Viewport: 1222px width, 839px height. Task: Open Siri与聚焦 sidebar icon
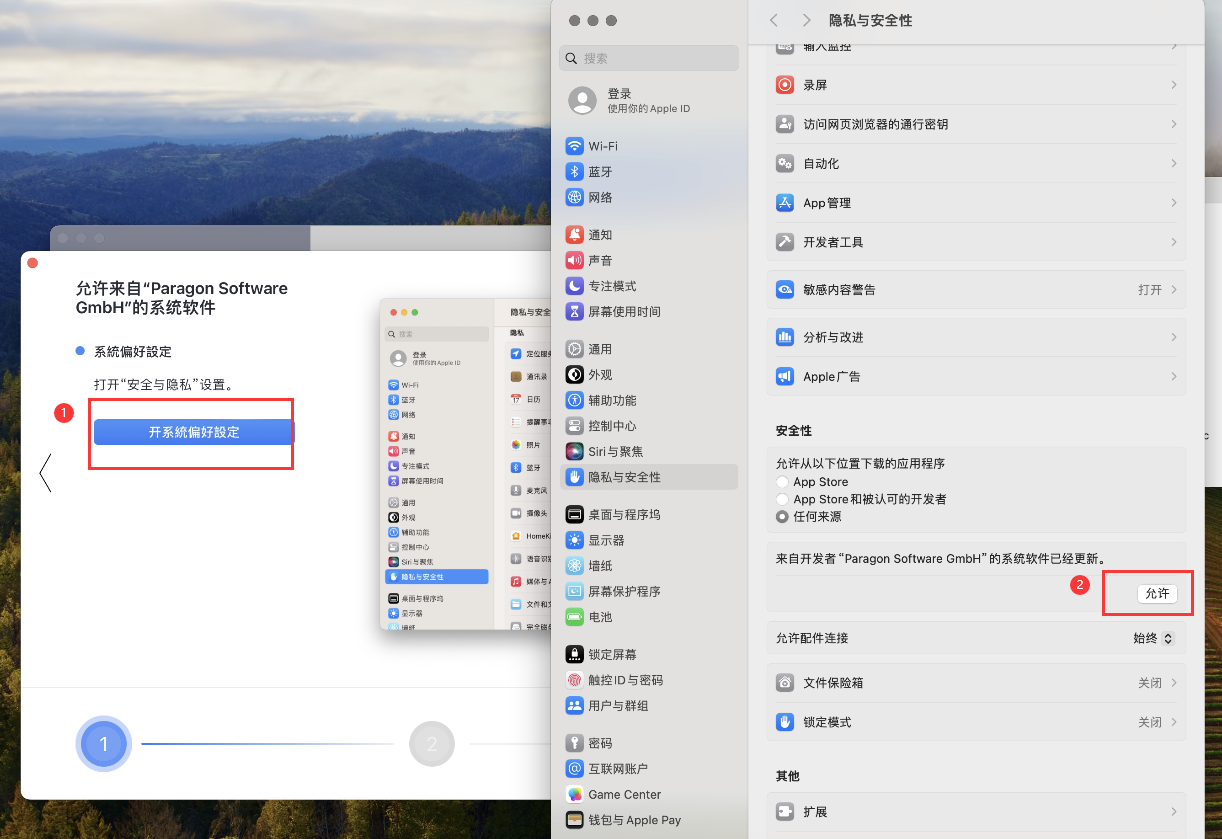coord(574,452)
